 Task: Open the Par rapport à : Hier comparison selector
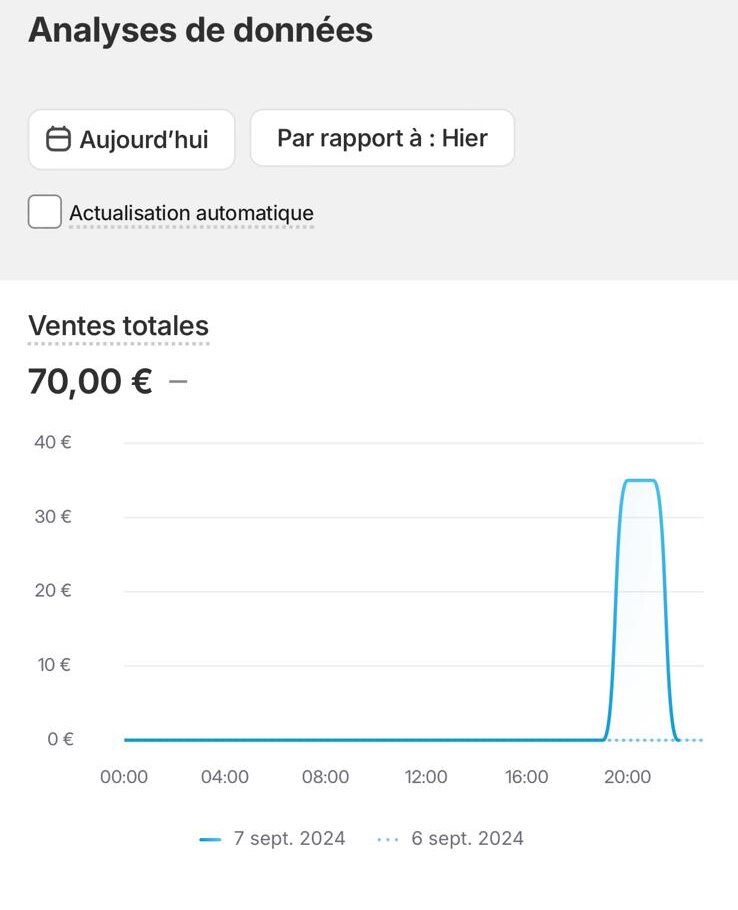(382, 138)
